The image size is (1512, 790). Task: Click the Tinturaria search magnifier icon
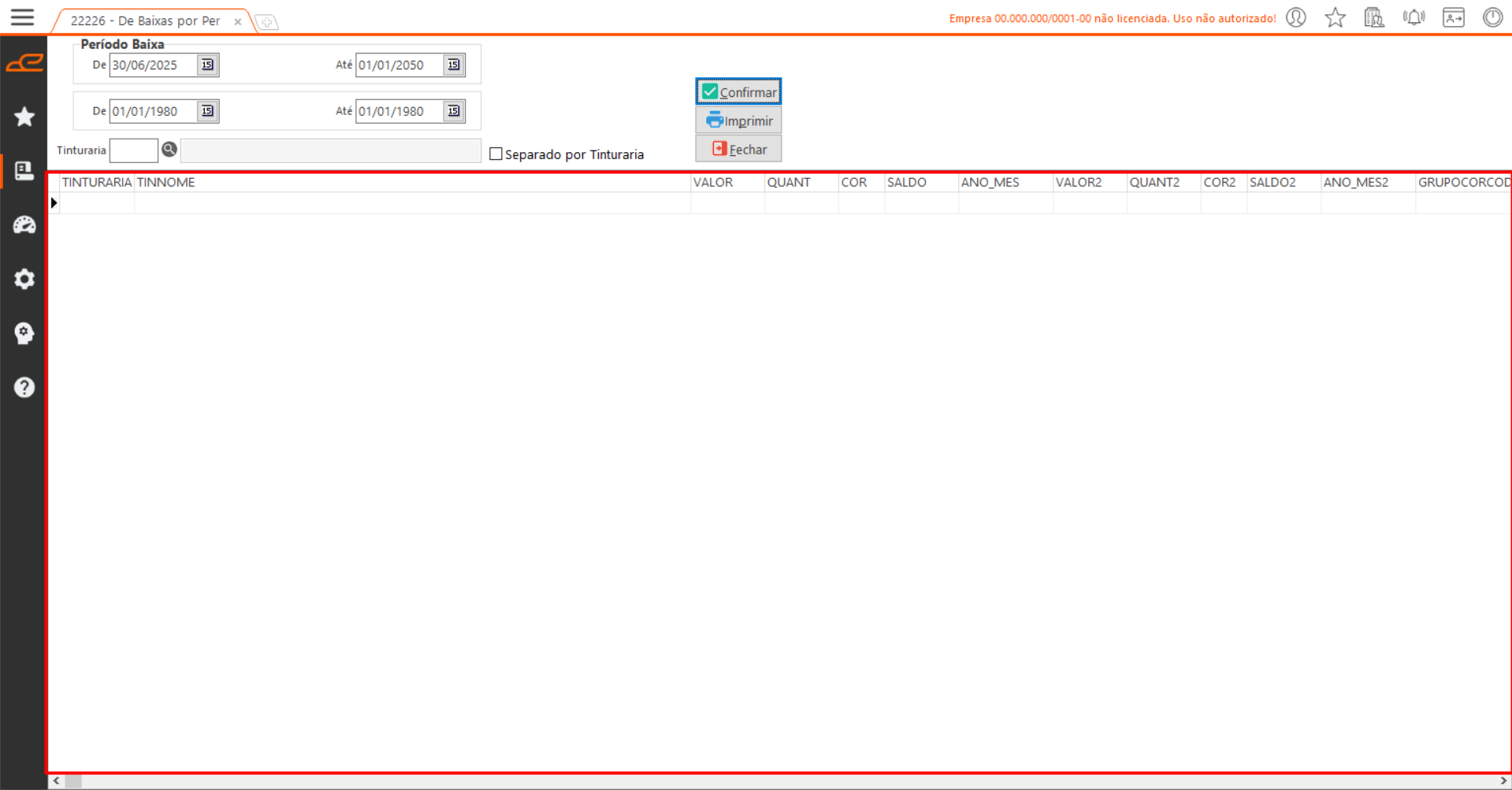(169, 150)
